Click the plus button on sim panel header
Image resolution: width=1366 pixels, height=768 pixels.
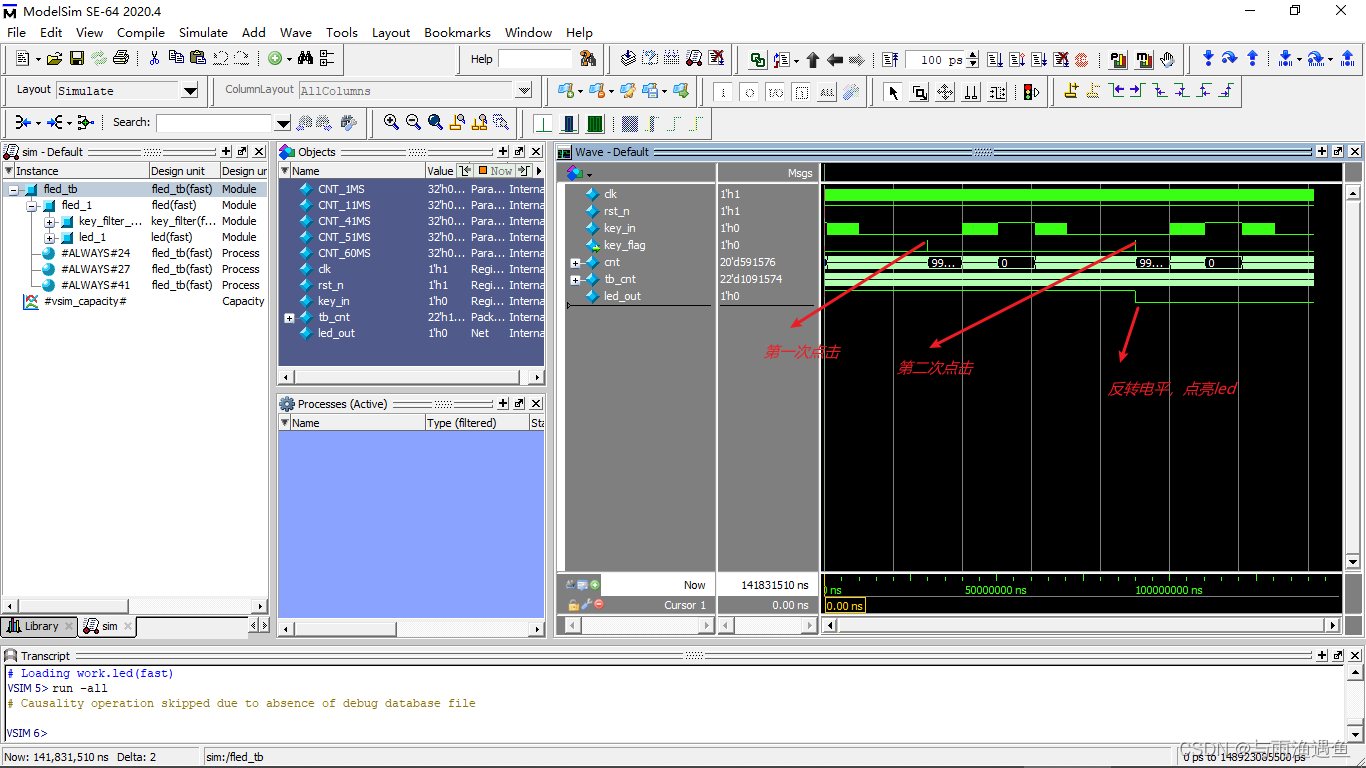click(x=226, y=152)
